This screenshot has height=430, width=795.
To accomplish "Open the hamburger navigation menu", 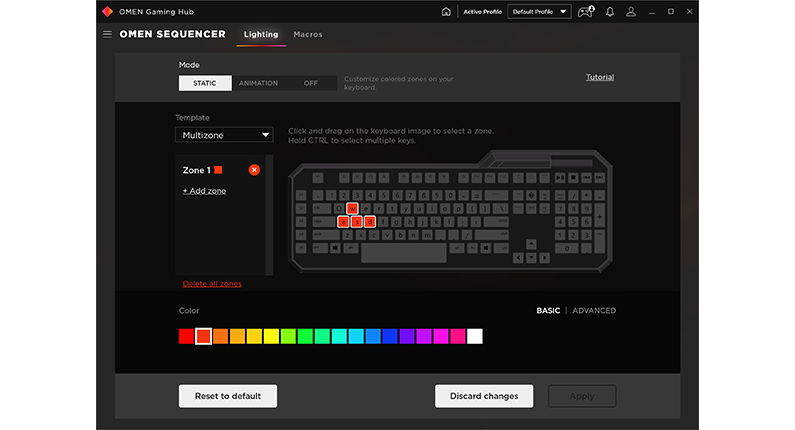I will (x=107, y=34).
